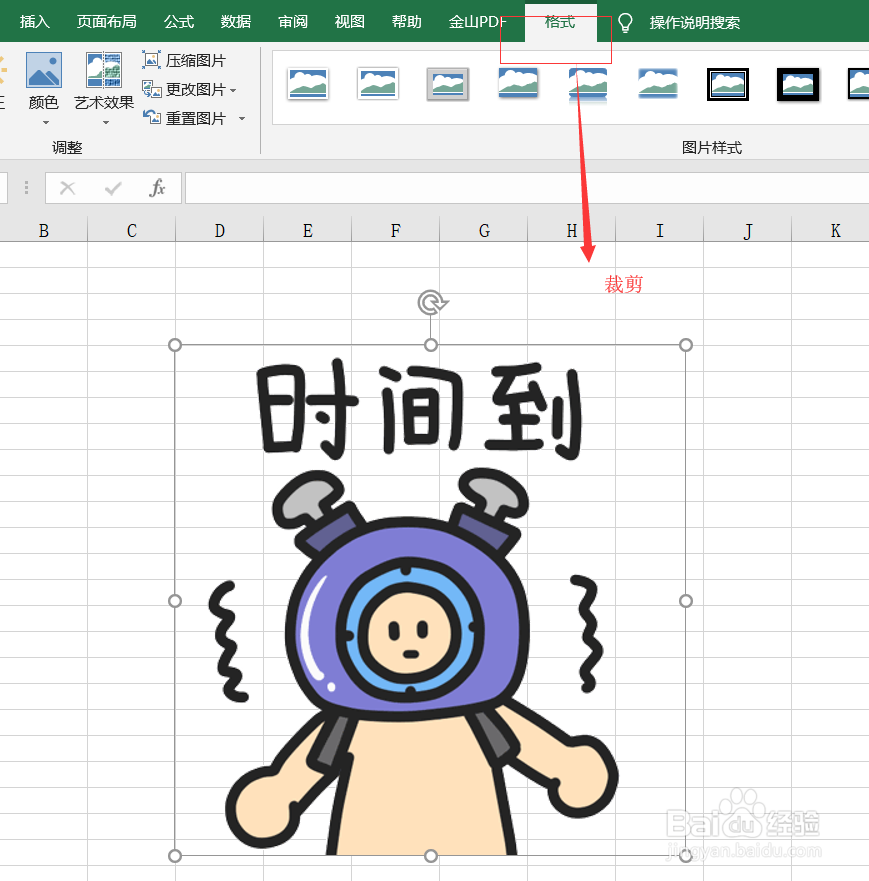Apply the first picture style thumbnail
This screenshot has height=881, width=869.
point(307,84)
